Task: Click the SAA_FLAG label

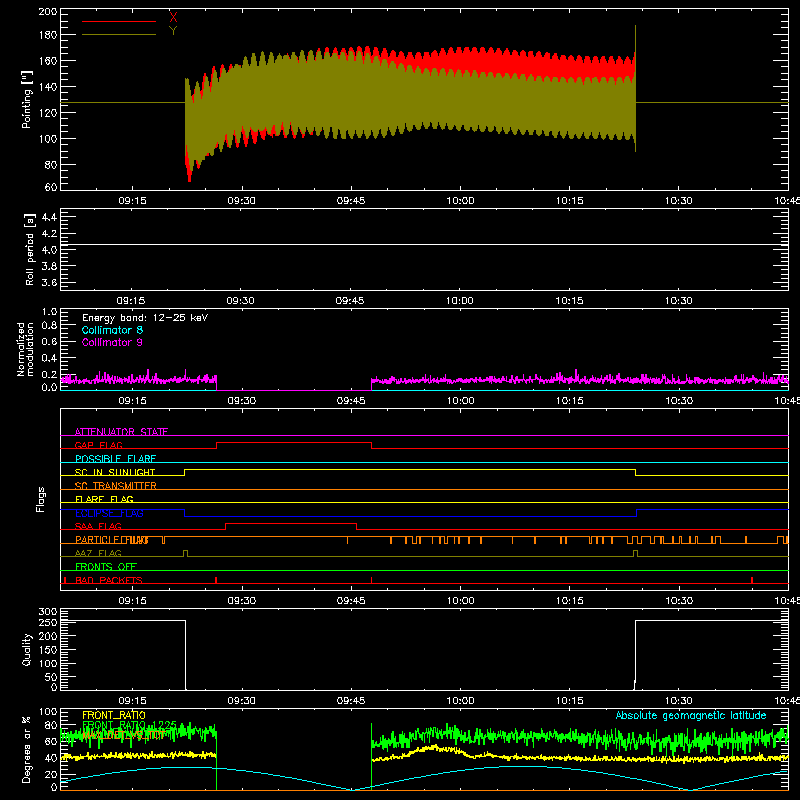Action: 98,526
